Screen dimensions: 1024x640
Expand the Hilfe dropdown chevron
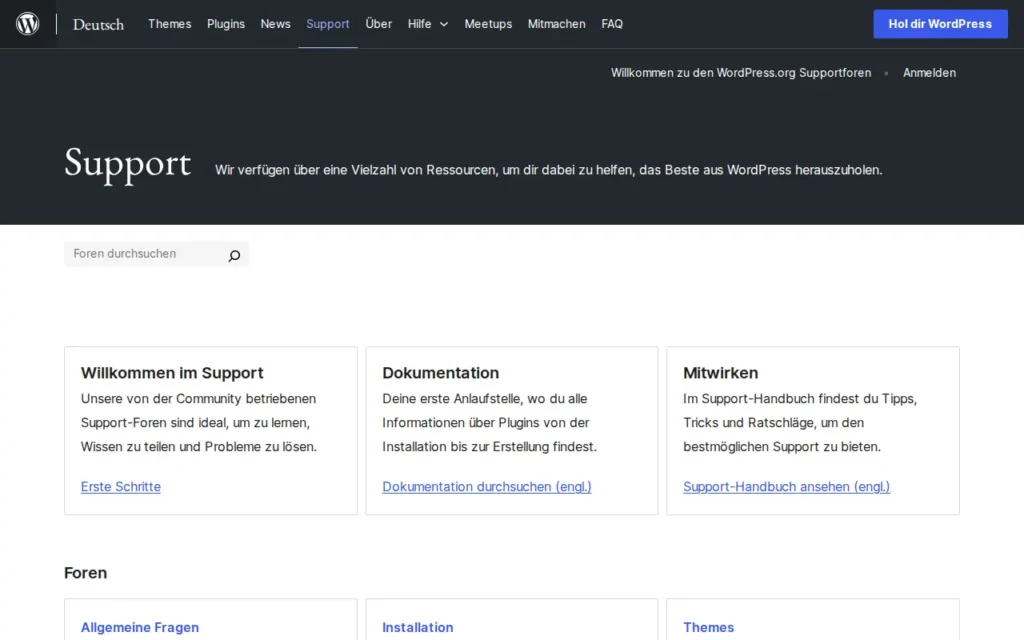point(444,24)
